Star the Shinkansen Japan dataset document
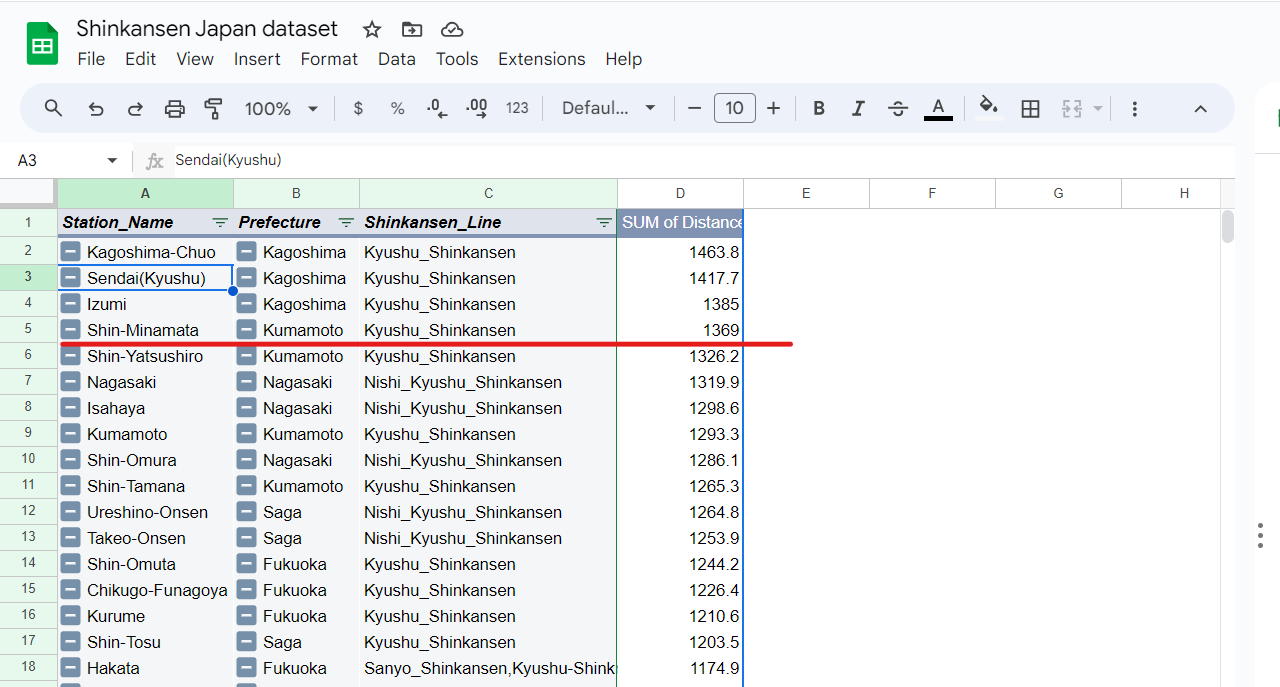The image size is (1280, 687). [x=372, y=29]
